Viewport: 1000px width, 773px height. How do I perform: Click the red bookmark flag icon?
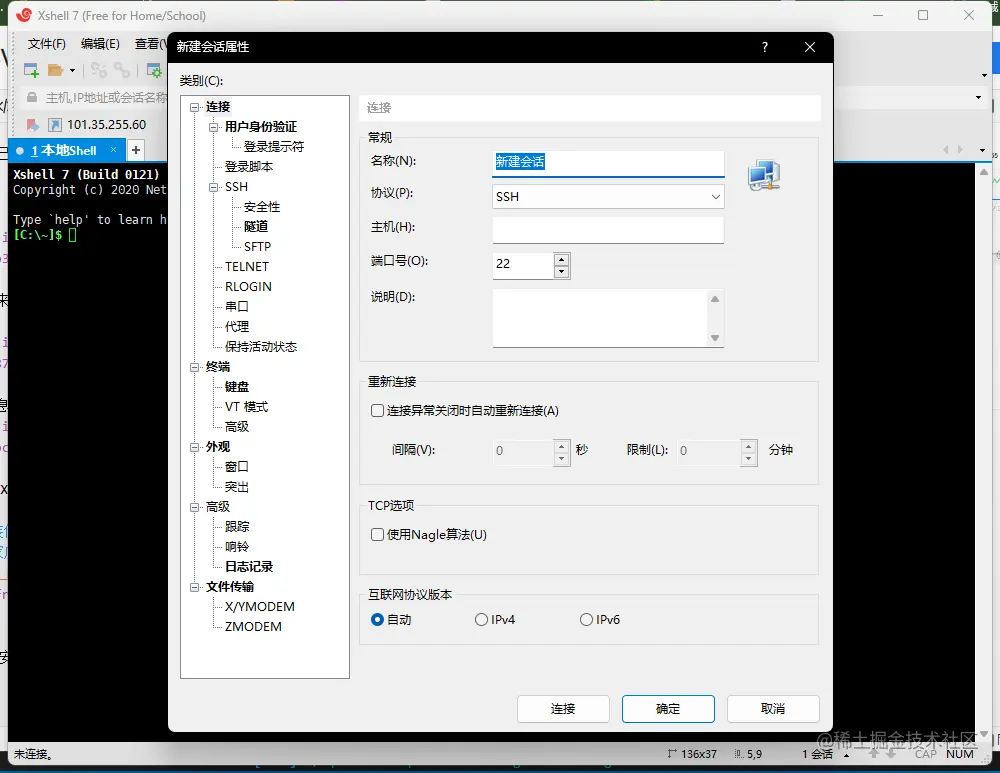pos(33,124)
